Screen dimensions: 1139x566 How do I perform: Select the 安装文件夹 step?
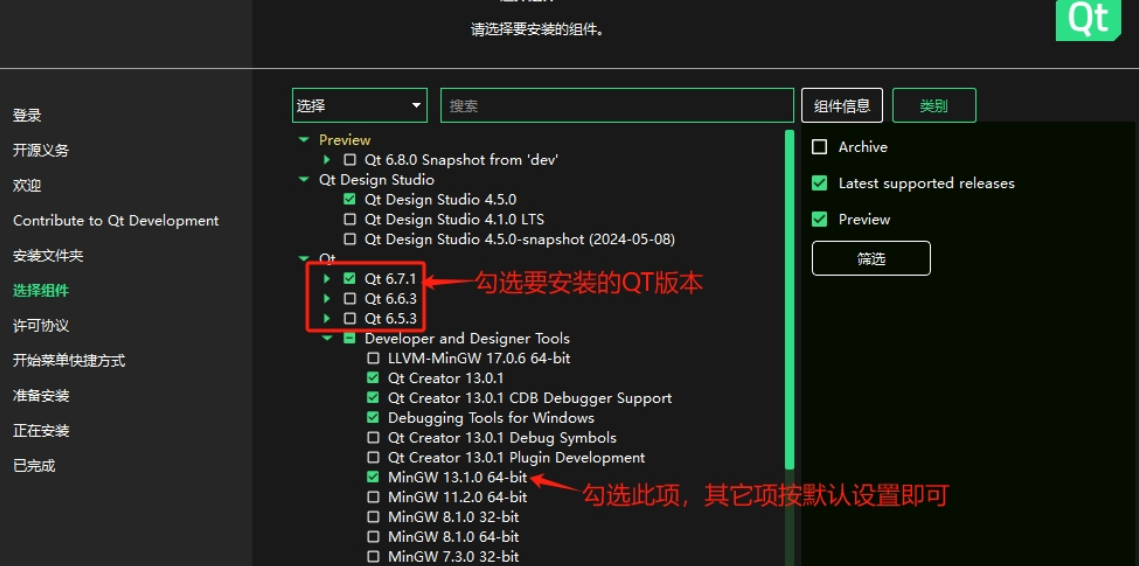(x=48, y=256)
